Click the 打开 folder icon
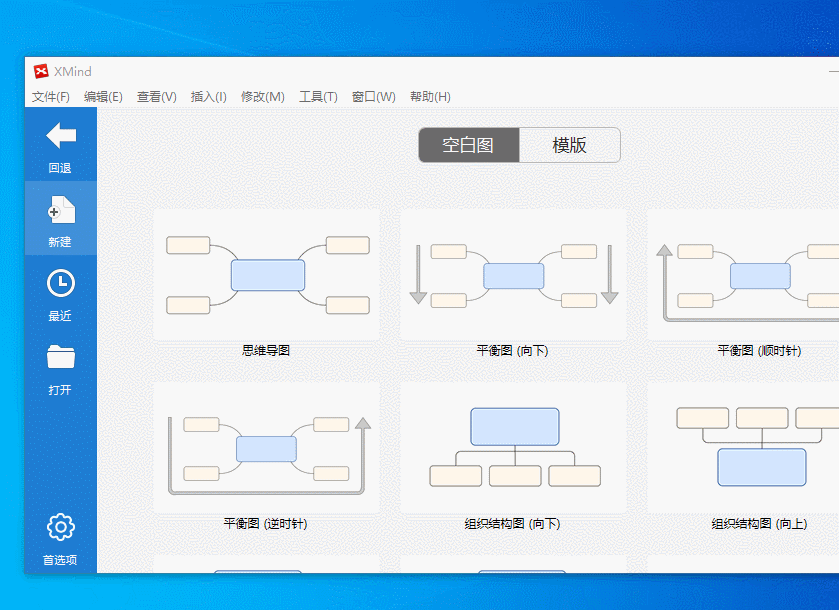 pyautogui.click(x=61, y=357)
